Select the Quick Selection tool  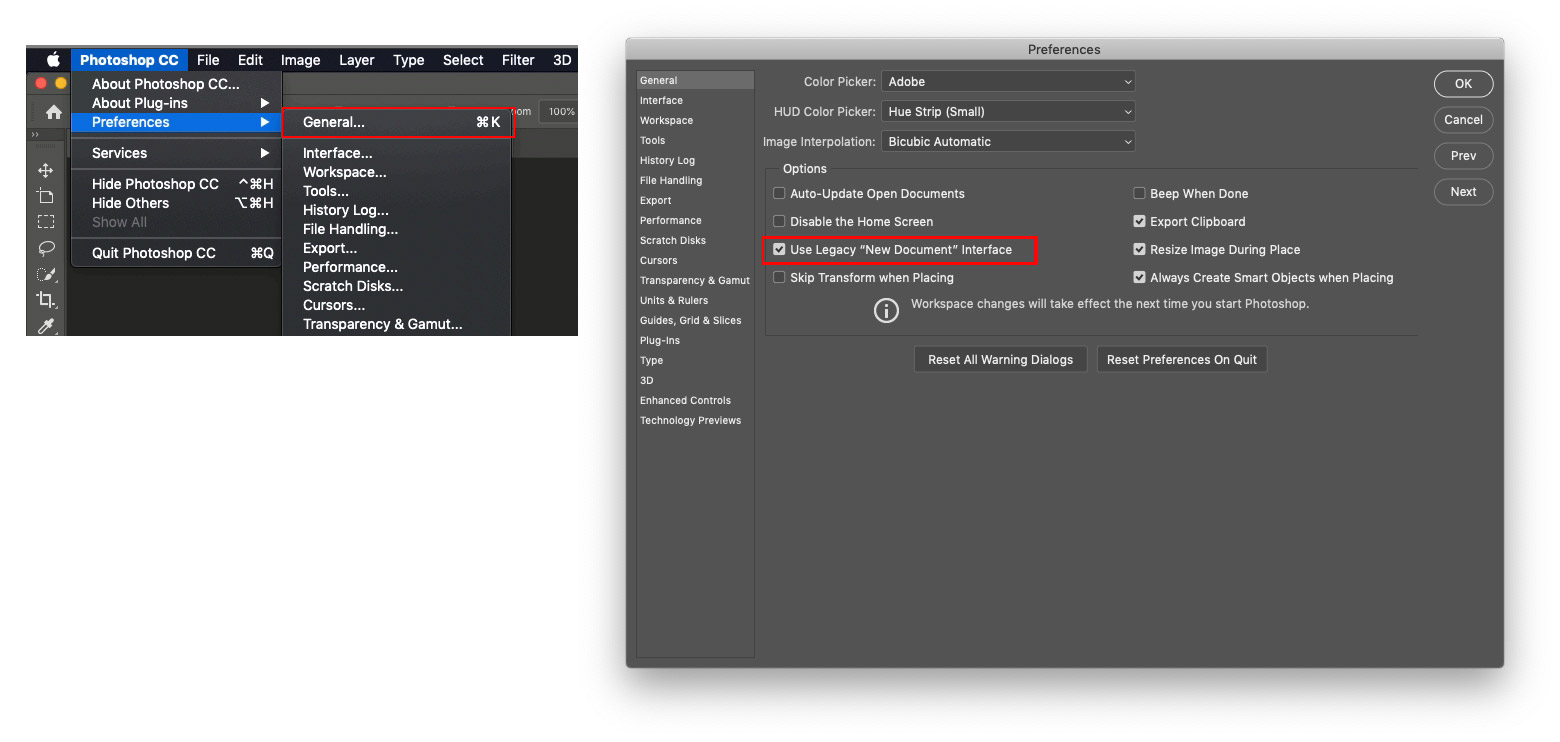(46, 274)
